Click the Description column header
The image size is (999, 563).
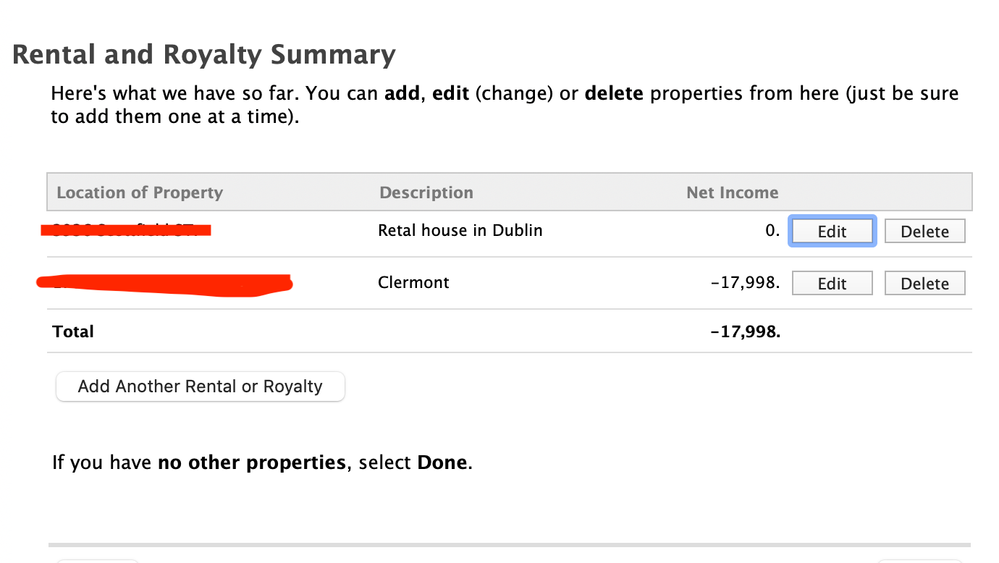(426, 193)
